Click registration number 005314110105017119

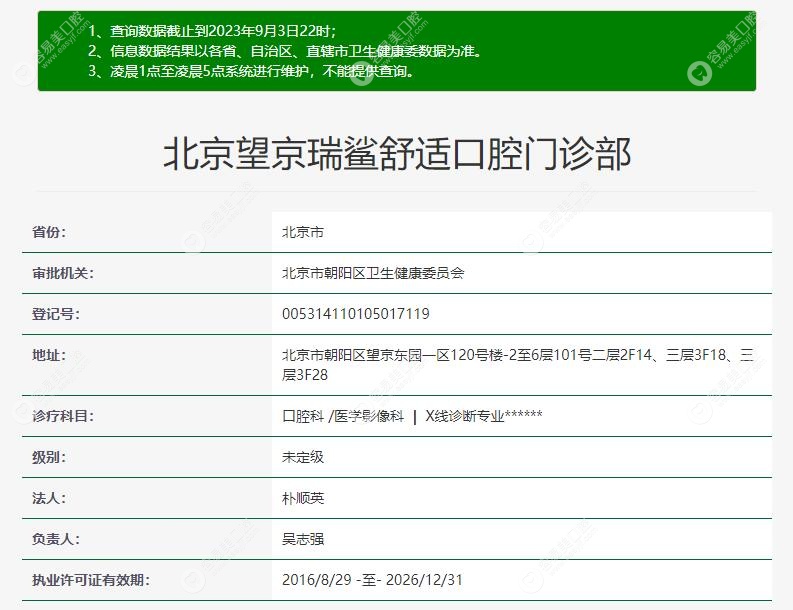pyautogui.click(x=356, y=314)
